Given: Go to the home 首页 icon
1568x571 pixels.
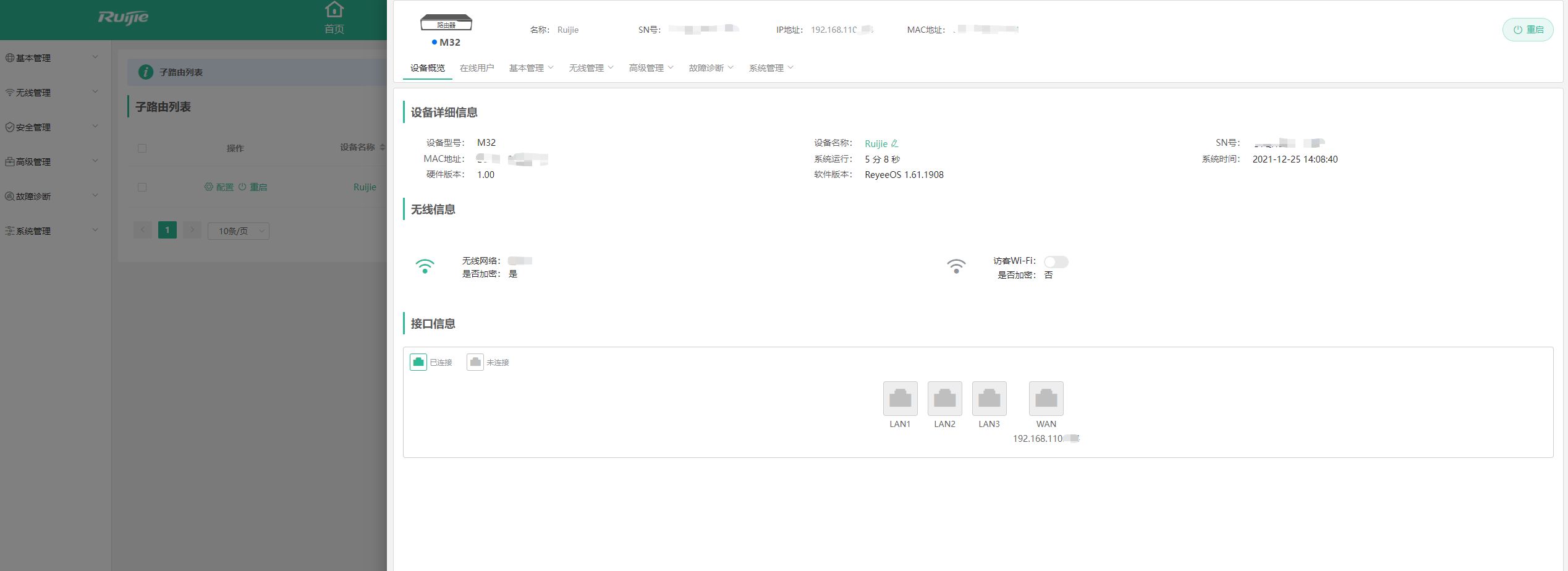Looking at the screenshot, I should (334, 11).
